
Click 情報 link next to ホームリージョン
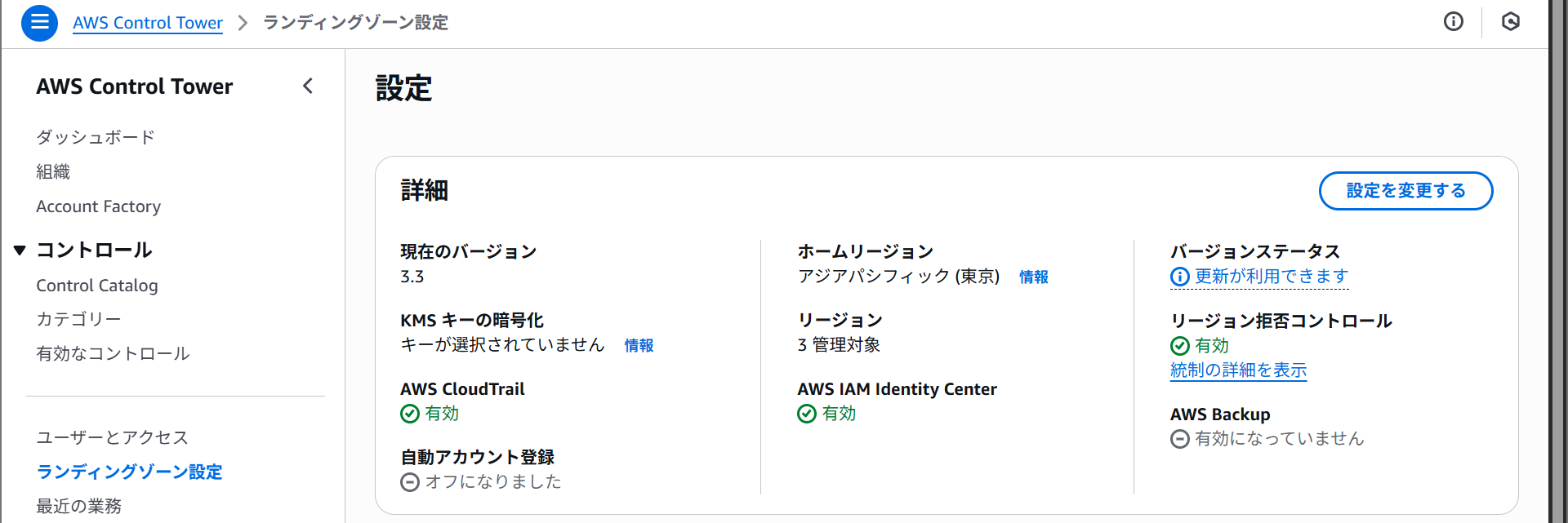1033,277
